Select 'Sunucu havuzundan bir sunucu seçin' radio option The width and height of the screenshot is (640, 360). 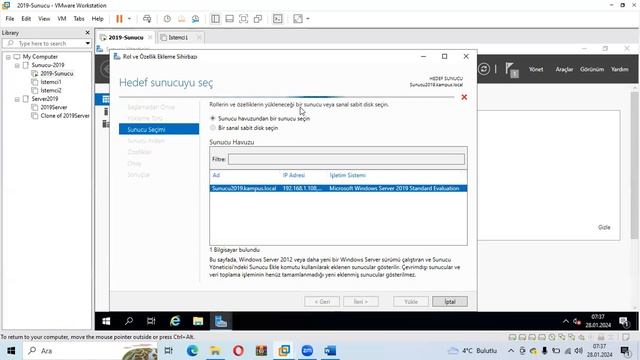pos(213,118)
